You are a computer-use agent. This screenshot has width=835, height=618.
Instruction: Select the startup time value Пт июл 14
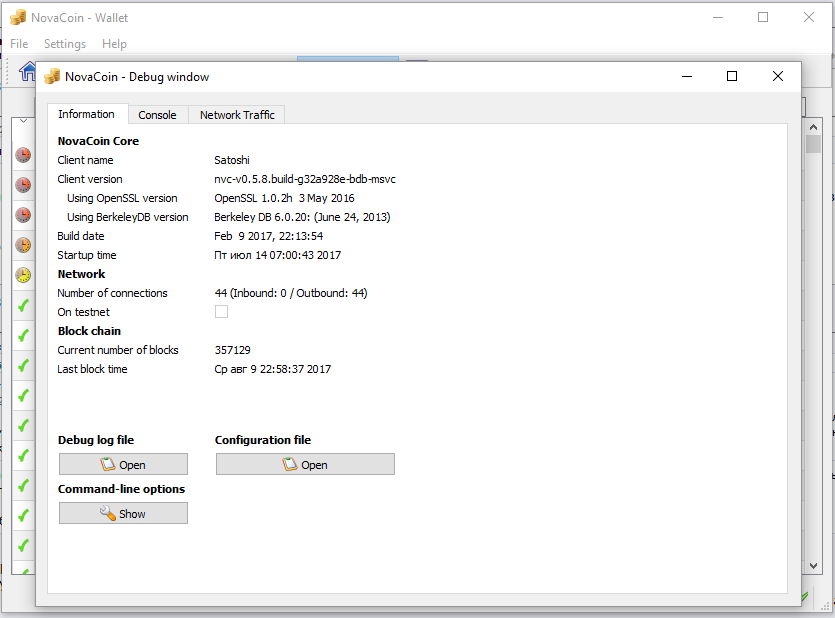pos(277,256)
